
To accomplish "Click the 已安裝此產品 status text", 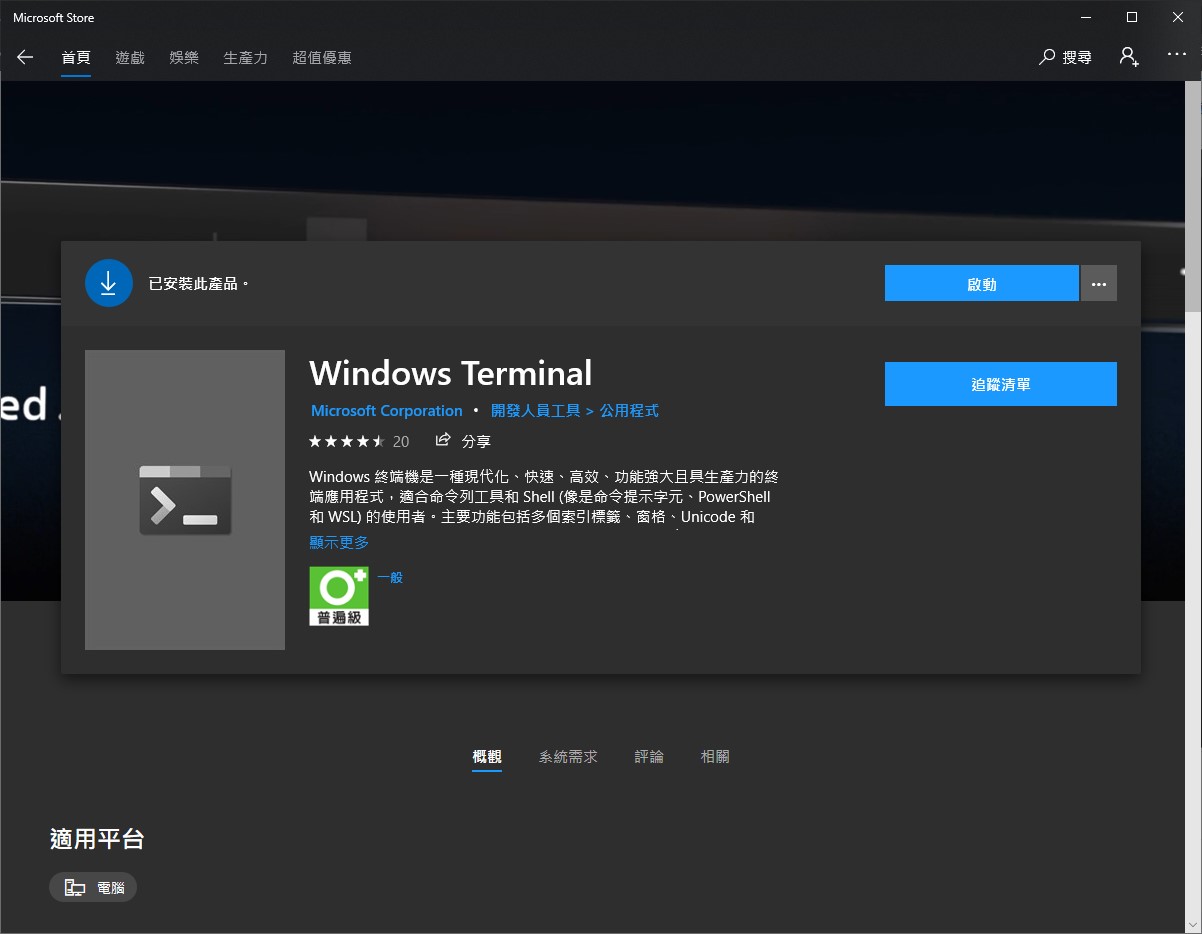I will pos(198,284).
